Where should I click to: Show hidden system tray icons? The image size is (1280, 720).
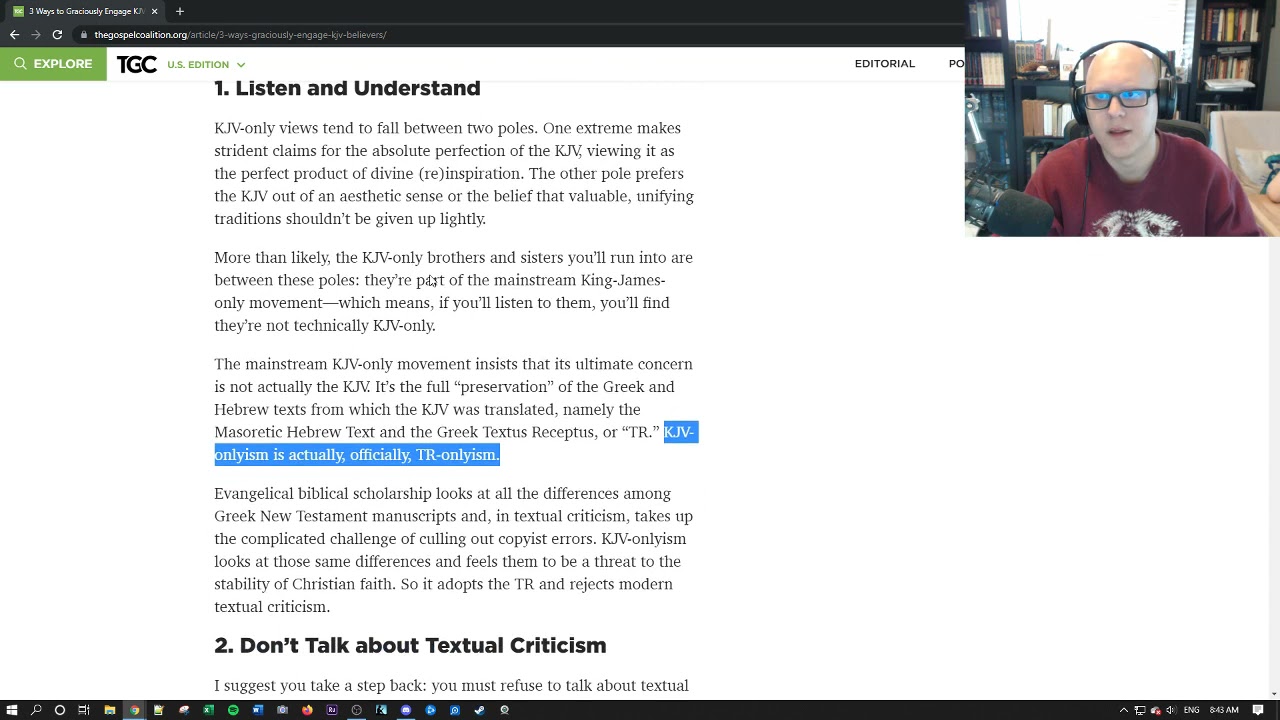(x=1124, y=710)
